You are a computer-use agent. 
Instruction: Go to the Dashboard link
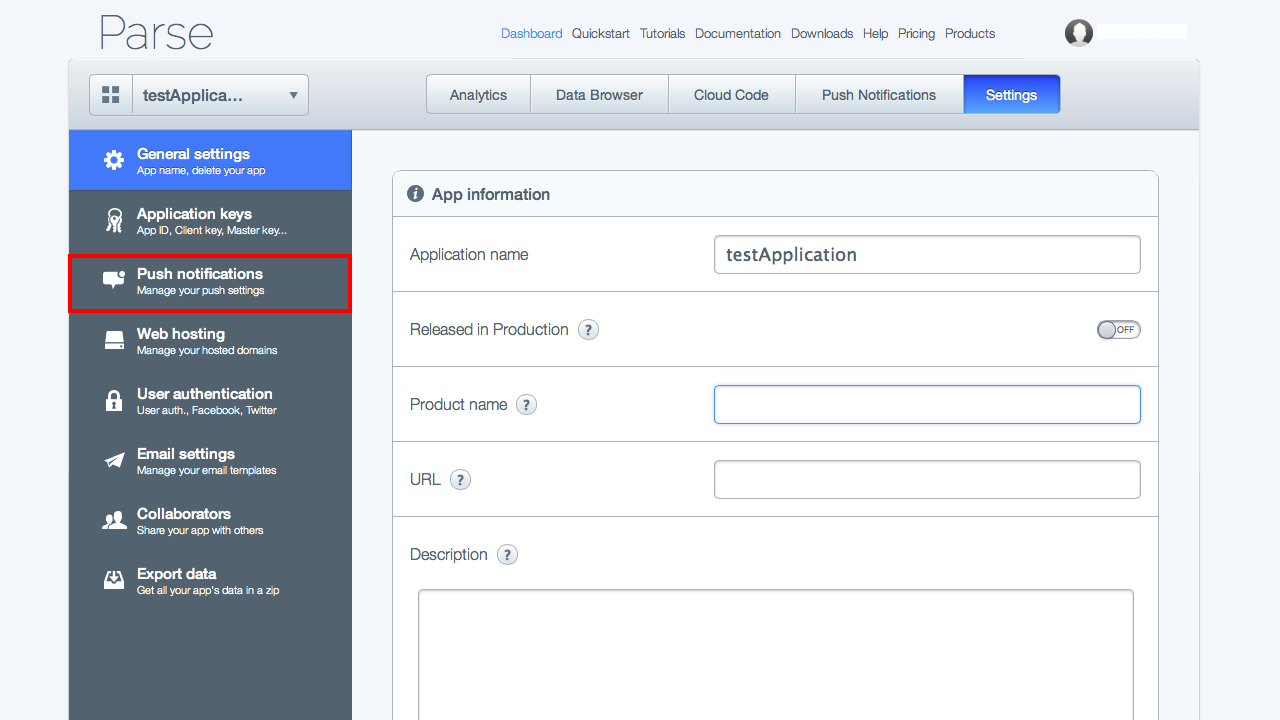coord(531,33)
